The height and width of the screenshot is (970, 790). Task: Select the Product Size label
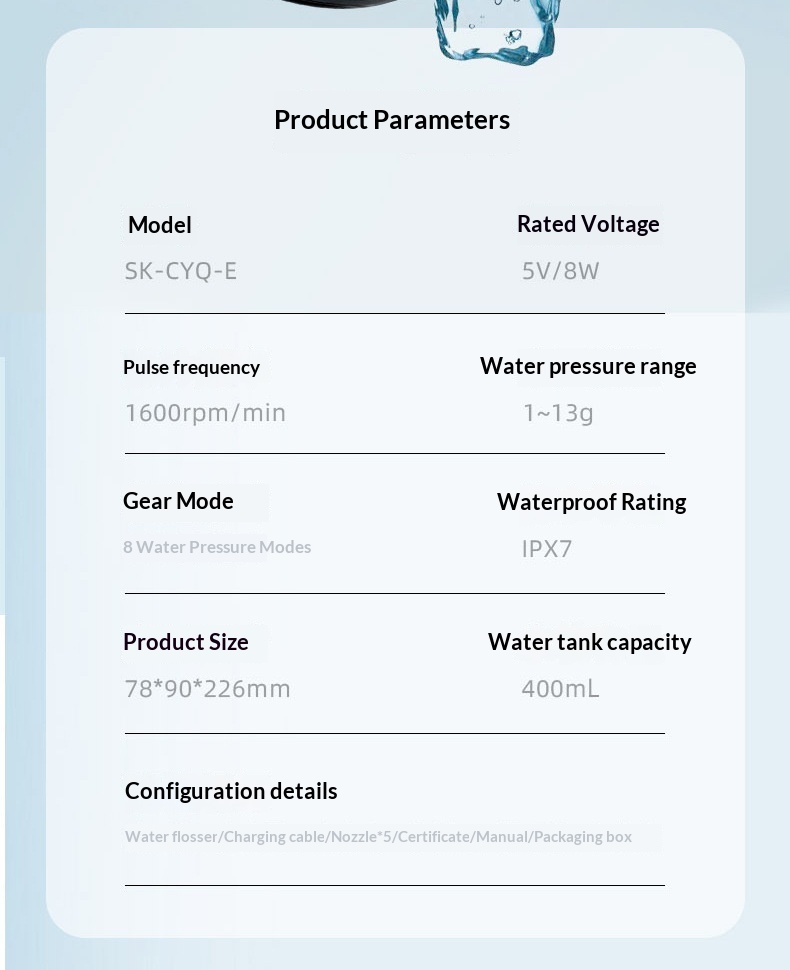pyautogui.click(x=186, y=642)
